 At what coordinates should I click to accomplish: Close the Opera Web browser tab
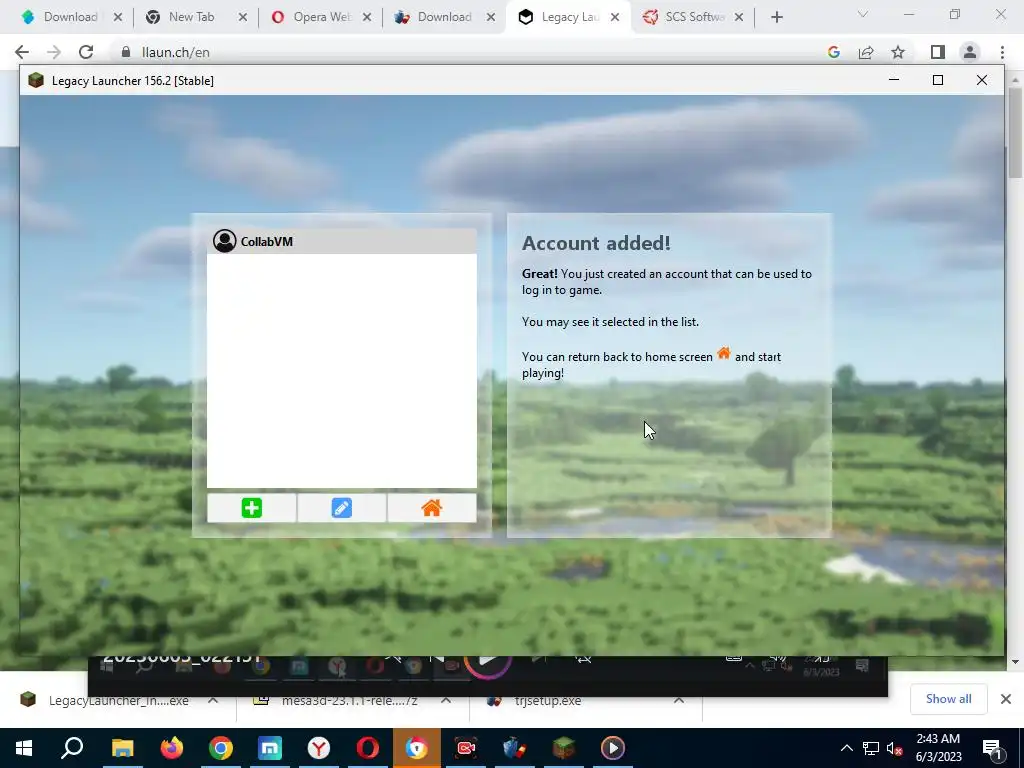click(x=367, y=18)
